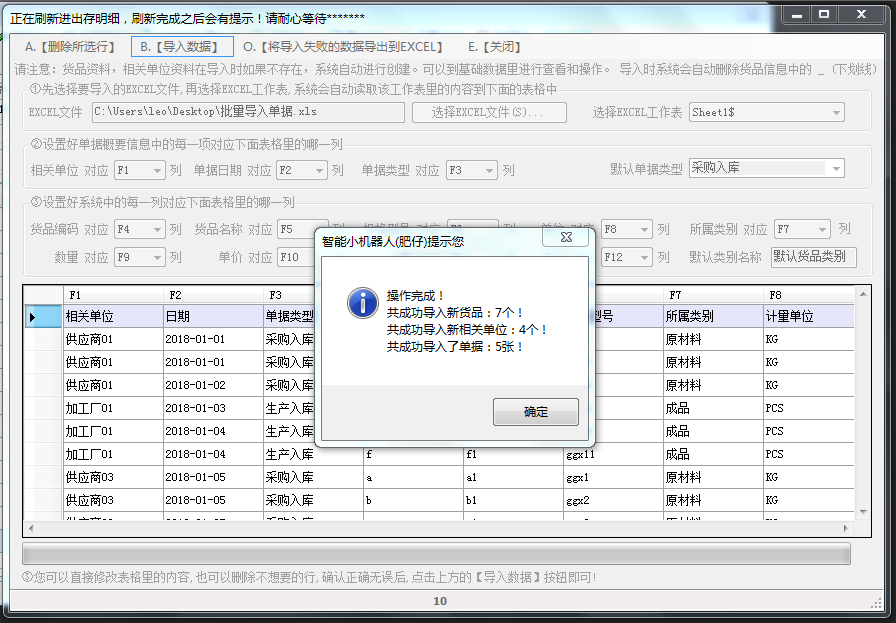This screenshot has width=896, height=623.
Task: Click the blue information icon in dialog
Action: pos(361,303)
